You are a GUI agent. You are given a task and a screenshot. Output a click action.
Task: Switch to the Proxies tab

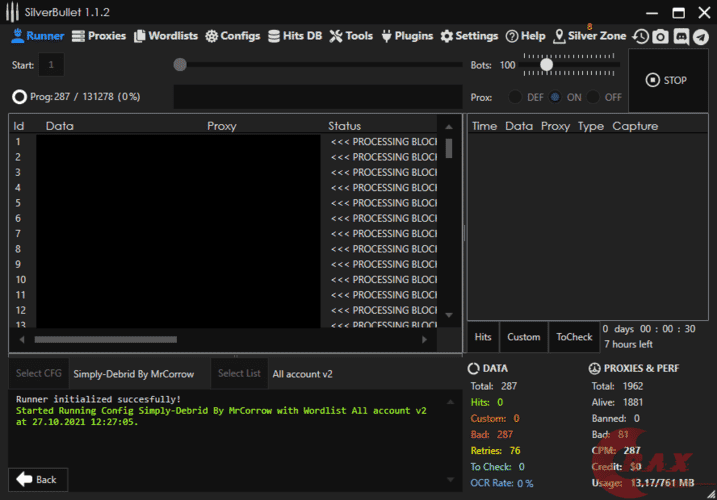click(99, 36)
